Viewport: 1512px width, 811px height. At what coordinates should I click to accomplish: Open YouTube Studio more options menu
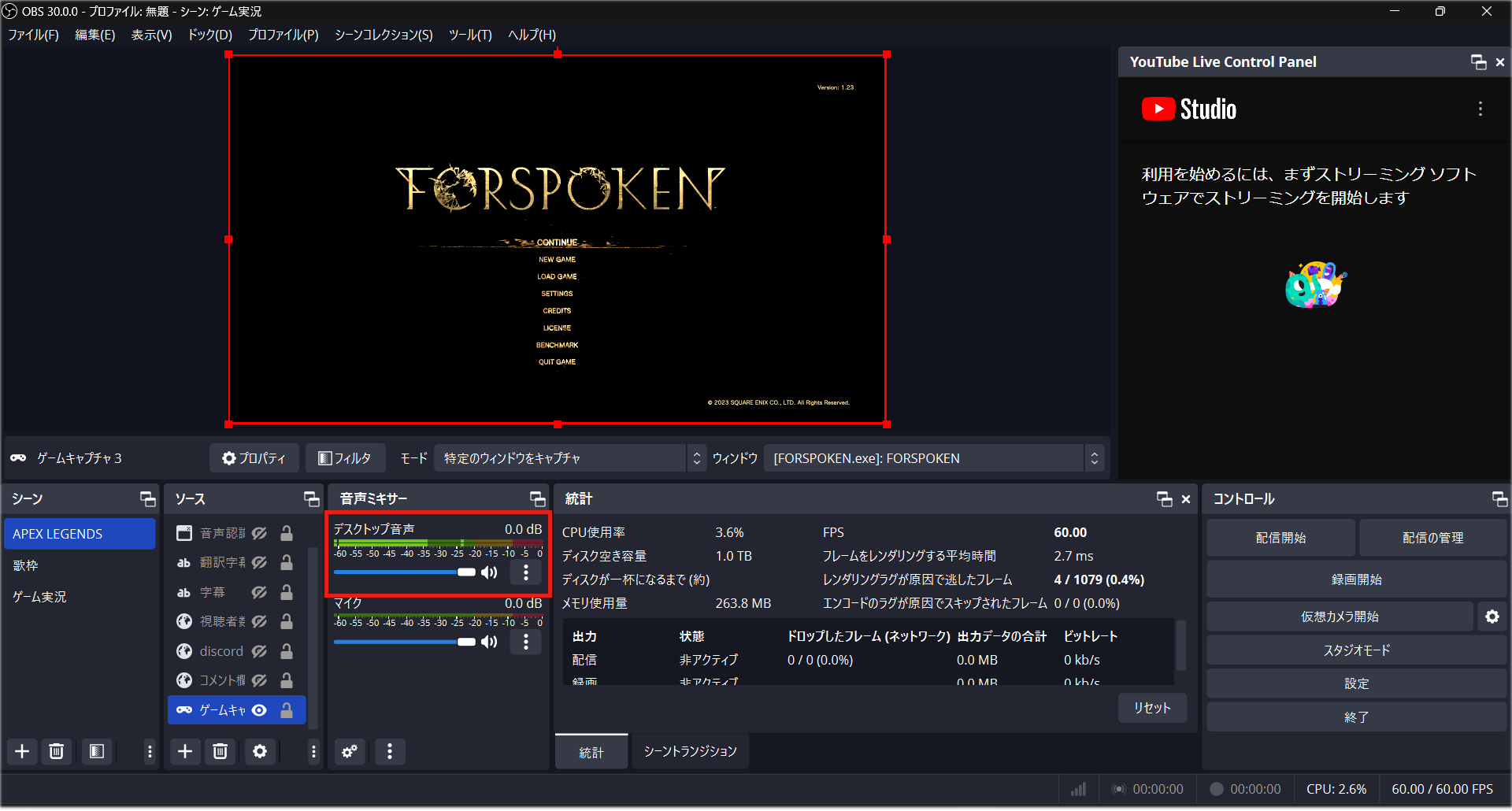[1480, 109]
